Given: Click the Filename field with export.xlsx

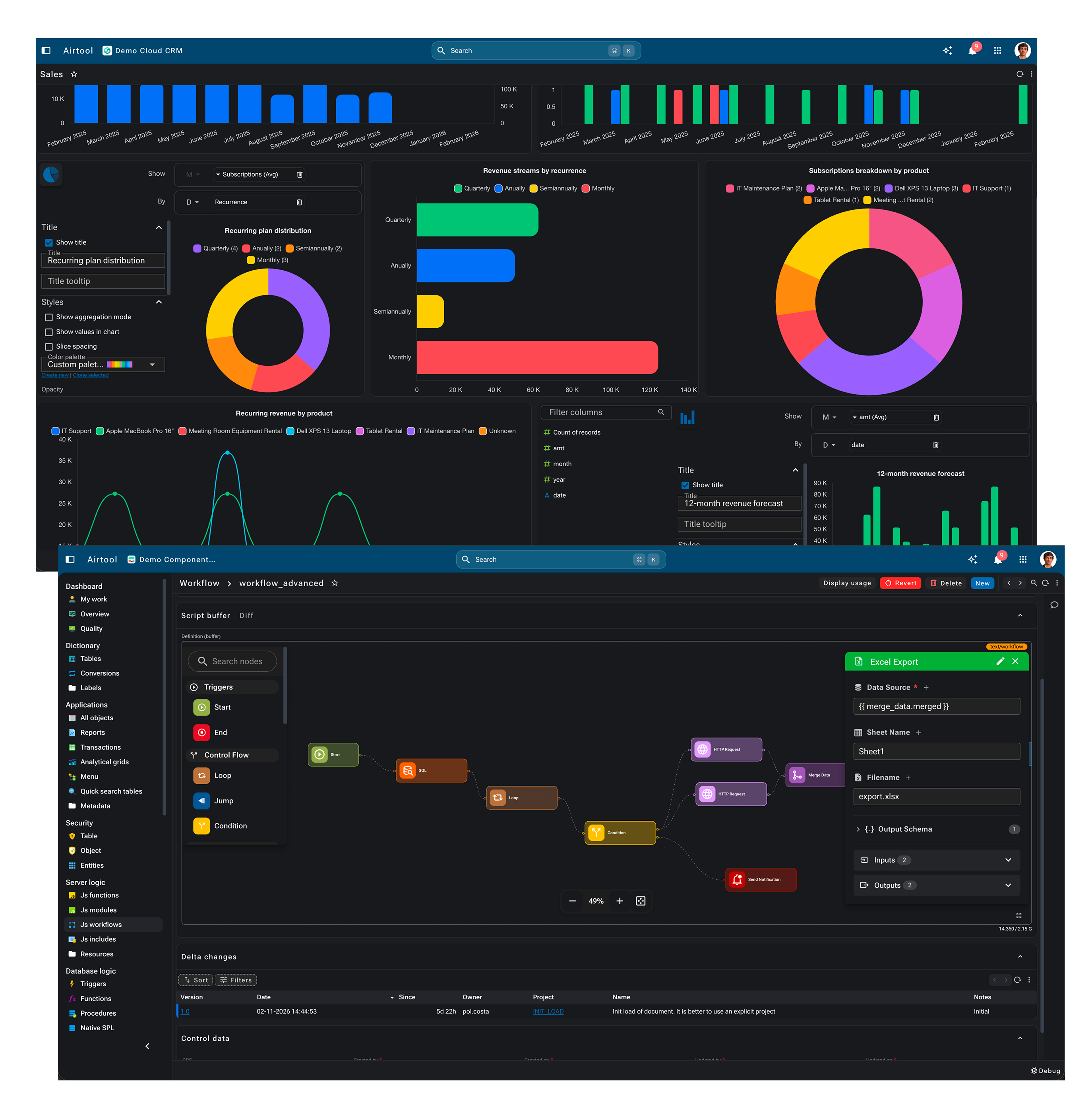Looking at the screenshot, I should click(x=936, y=796).
